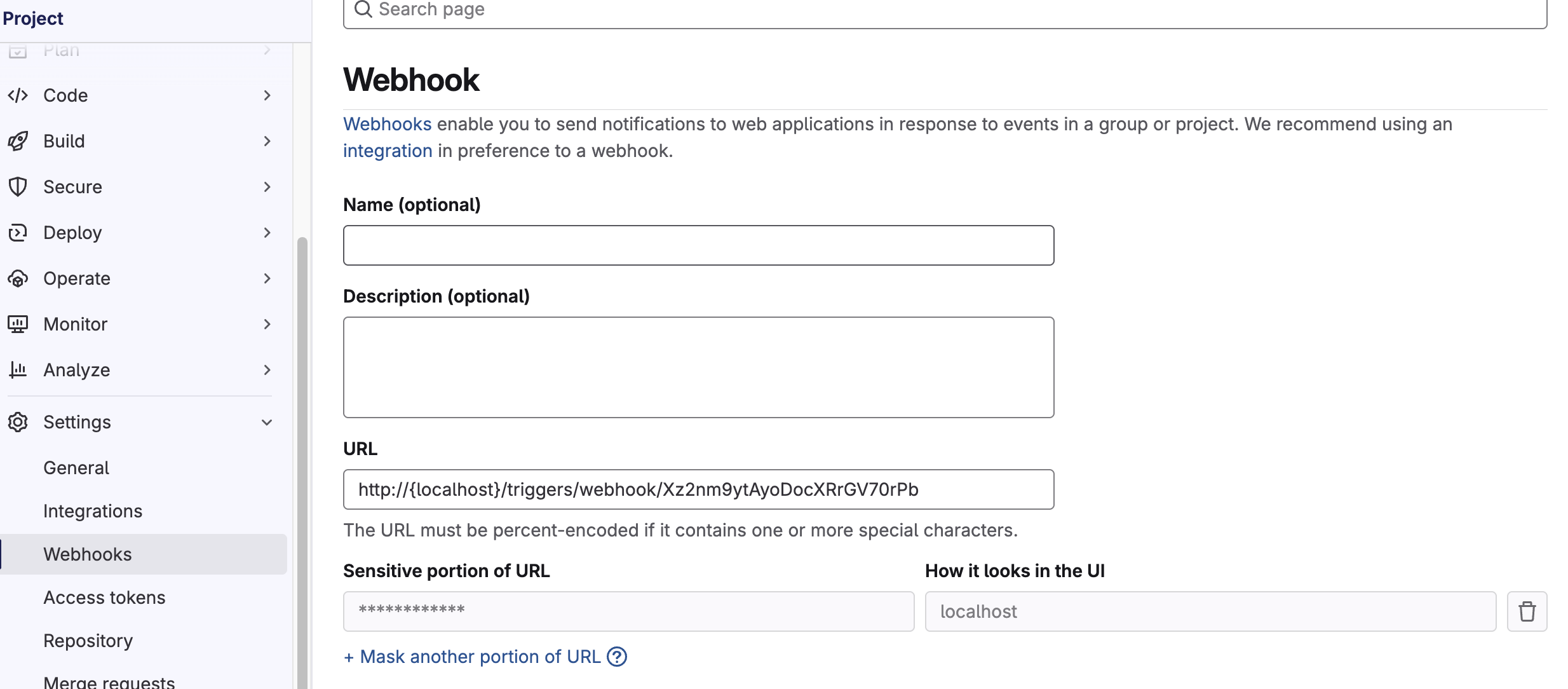Screen dimensions: 1568x689
Task: Follow the Webhooks documentation link
Action: click(387, 124)
